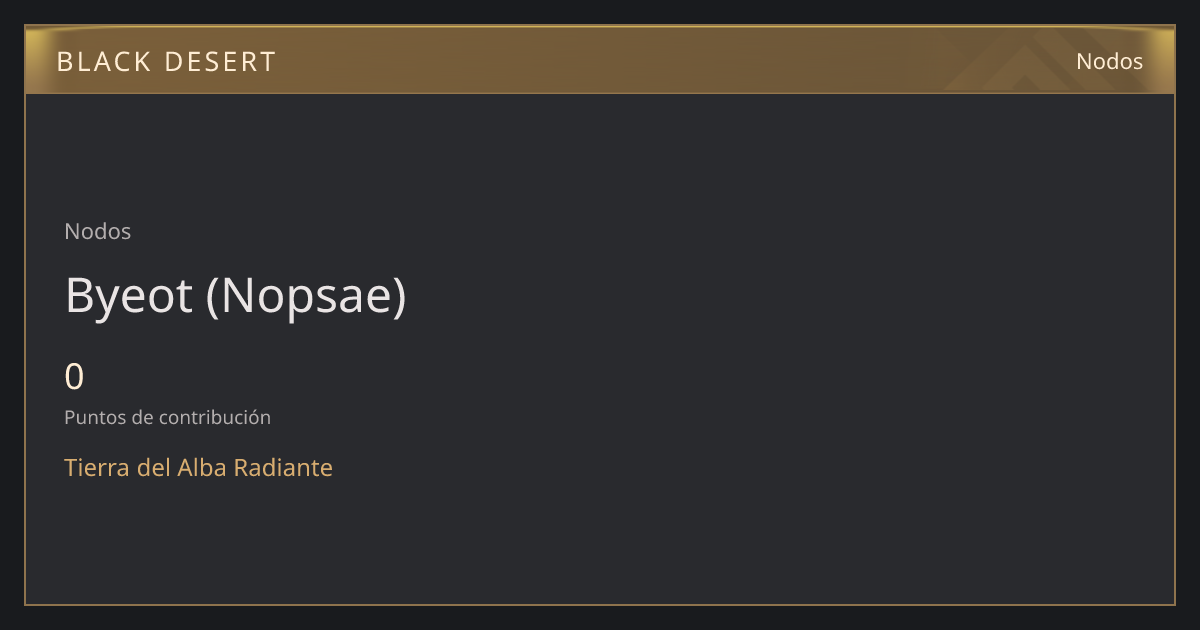This screenshot has height=630, width=1200.
Task: Select the Nodos label in header
Action: tap(1109, 61)
